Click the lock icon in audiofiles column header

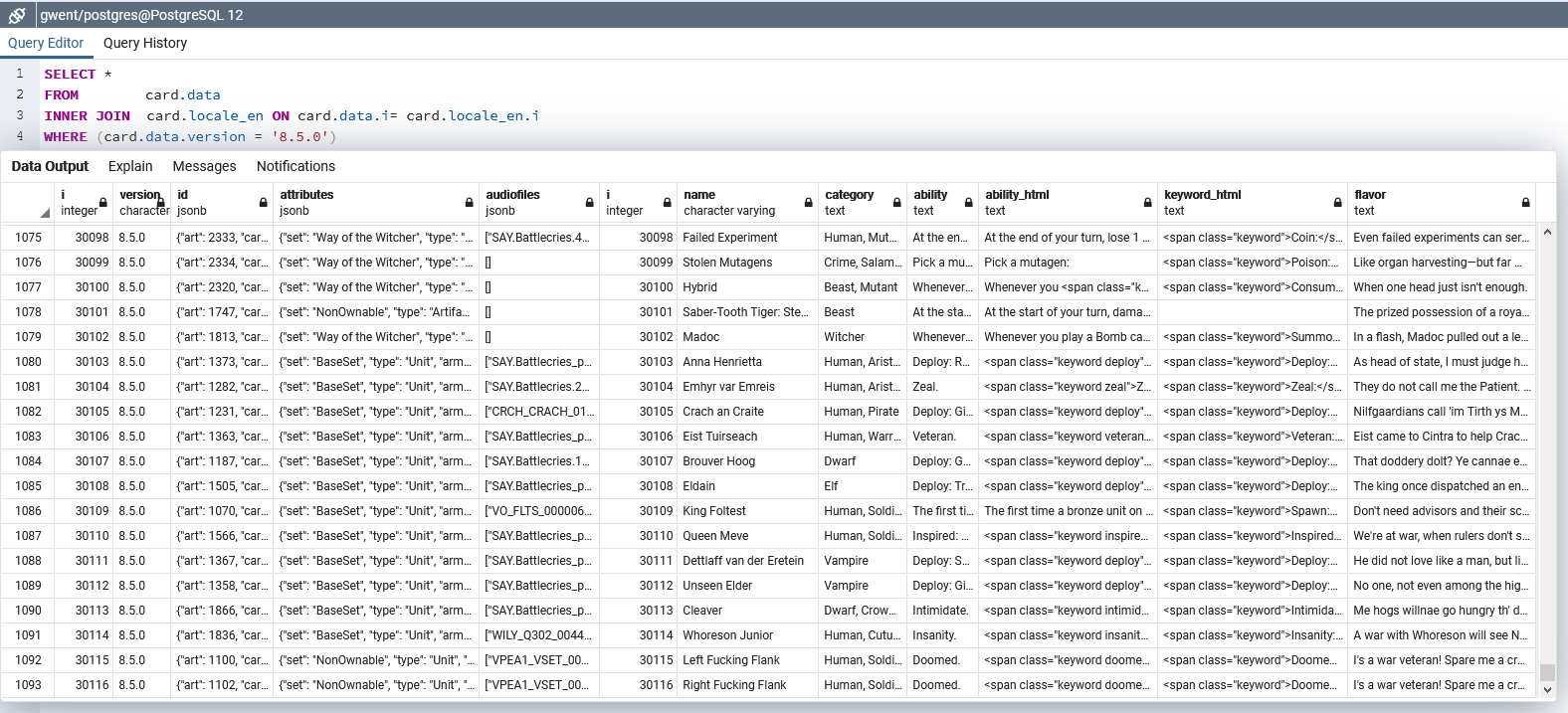(x=590, y=203)
